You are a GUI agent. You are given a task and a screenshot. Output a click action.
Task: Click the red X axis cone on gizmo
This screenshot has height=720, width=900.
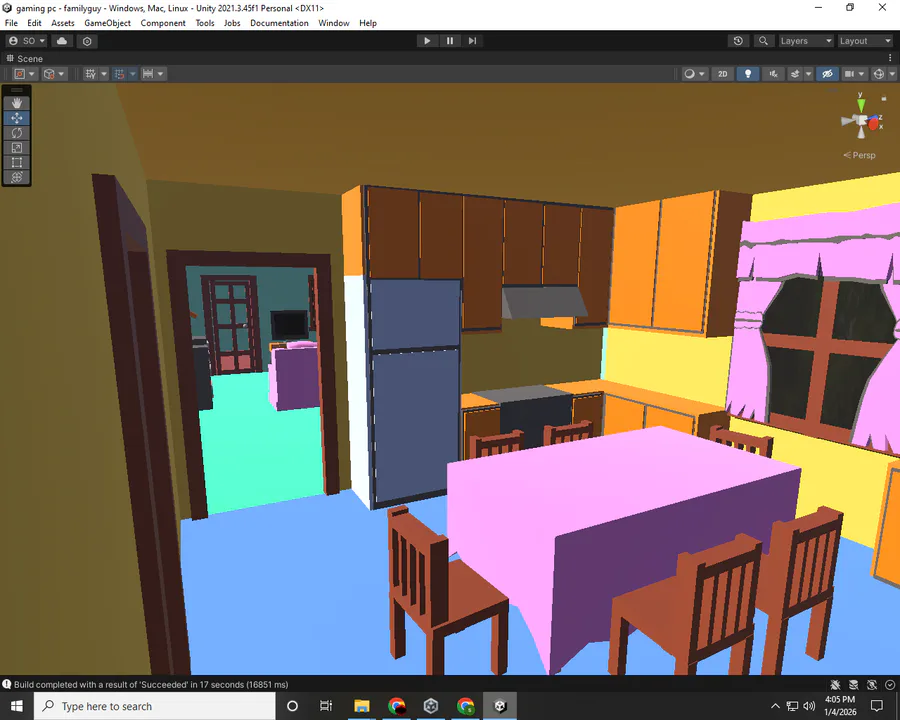point(874,124)
